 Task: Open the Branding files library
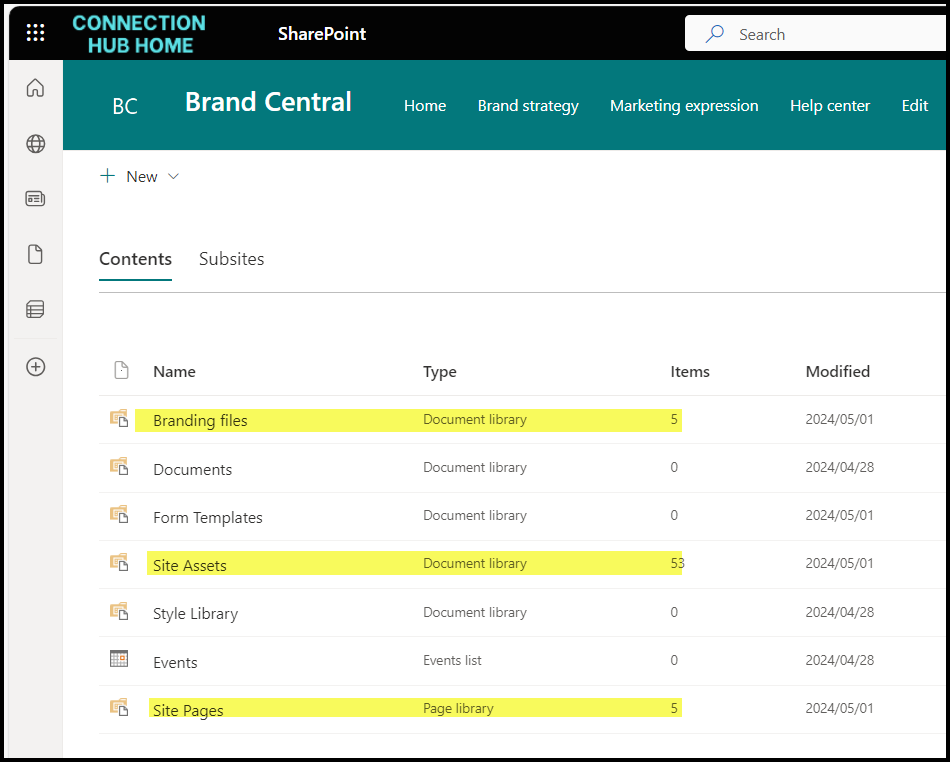click(199, 420)
